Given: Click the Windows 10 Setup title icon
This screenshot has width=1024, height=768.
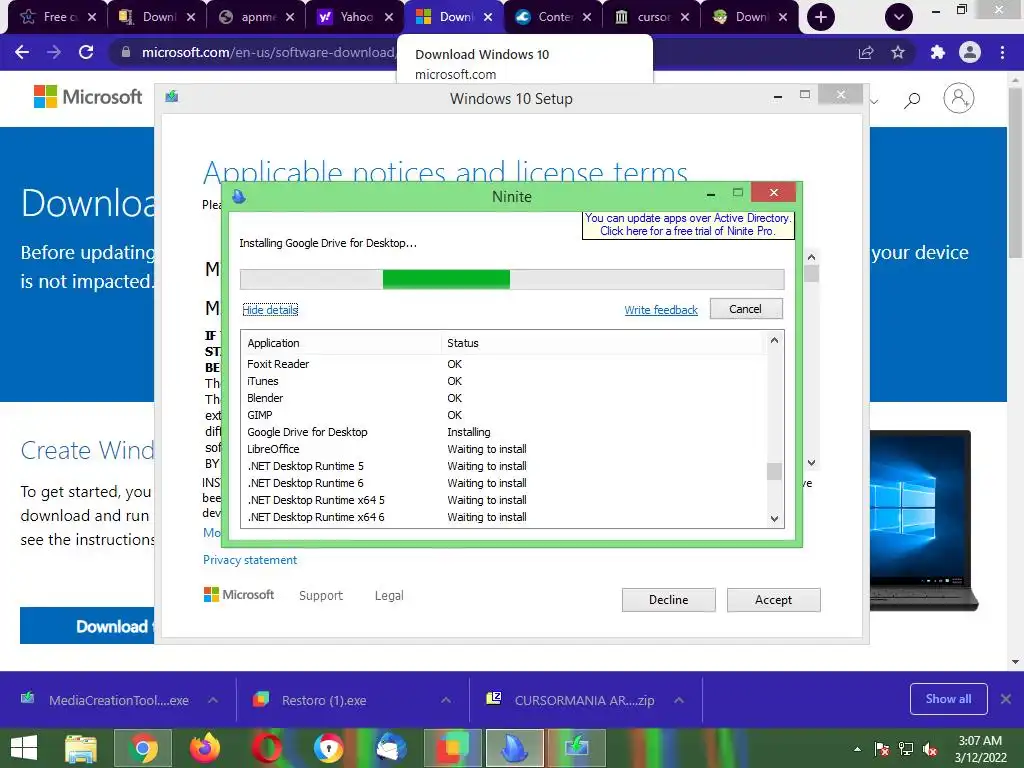Looking at the screenshot, I should point(172,97).
